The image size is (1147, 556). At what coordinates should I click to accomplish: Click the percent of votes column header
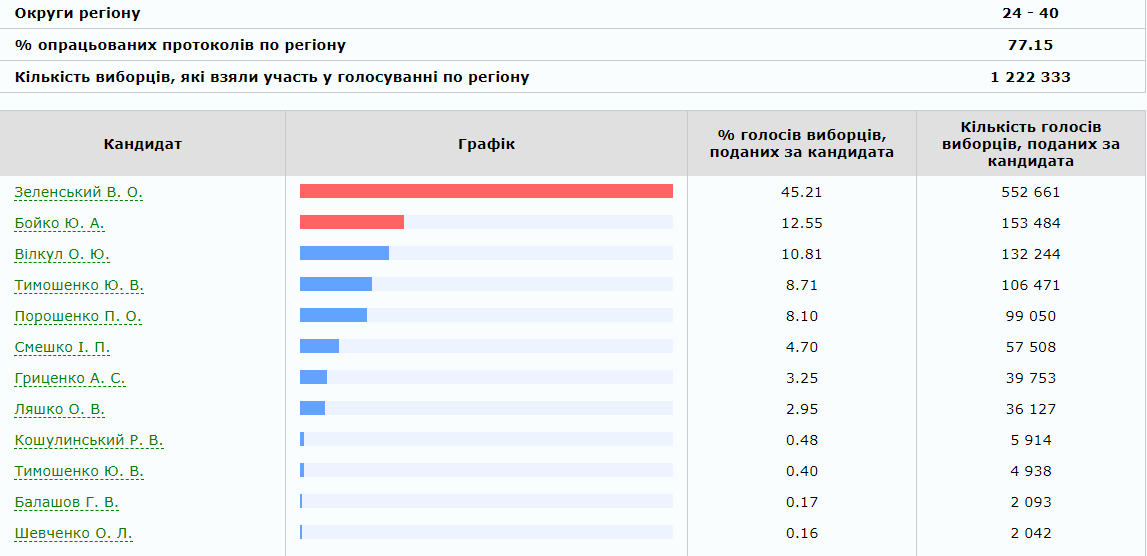click(801, 144)
